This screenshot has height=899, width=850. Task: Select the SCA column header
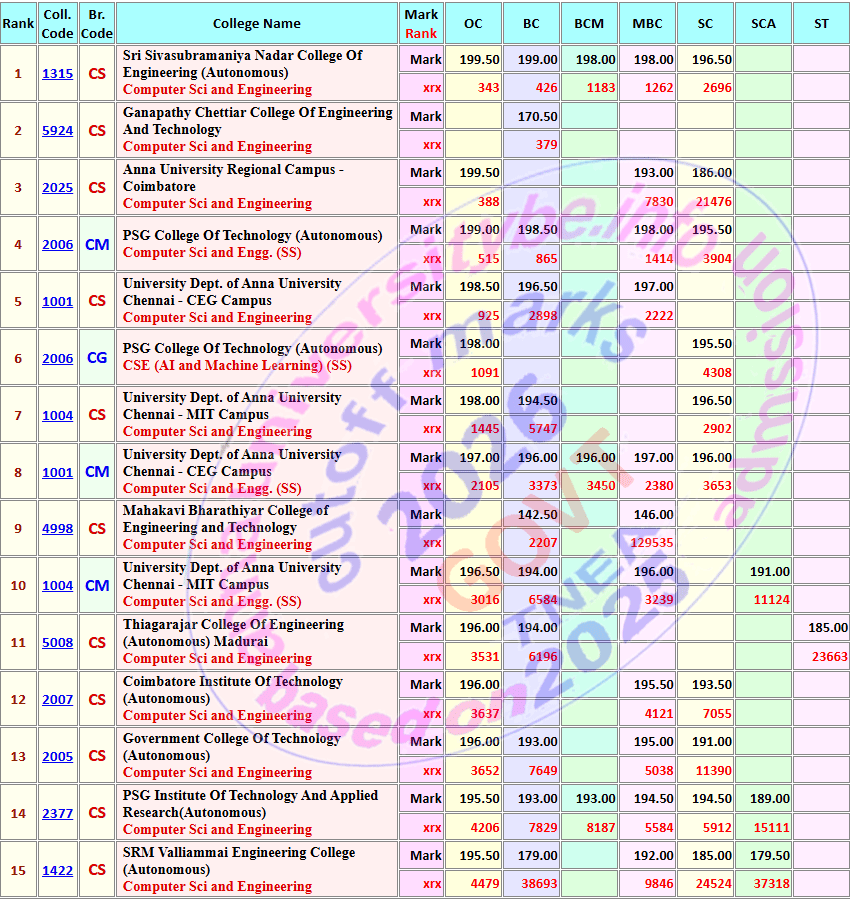click(x=763, y=24)
